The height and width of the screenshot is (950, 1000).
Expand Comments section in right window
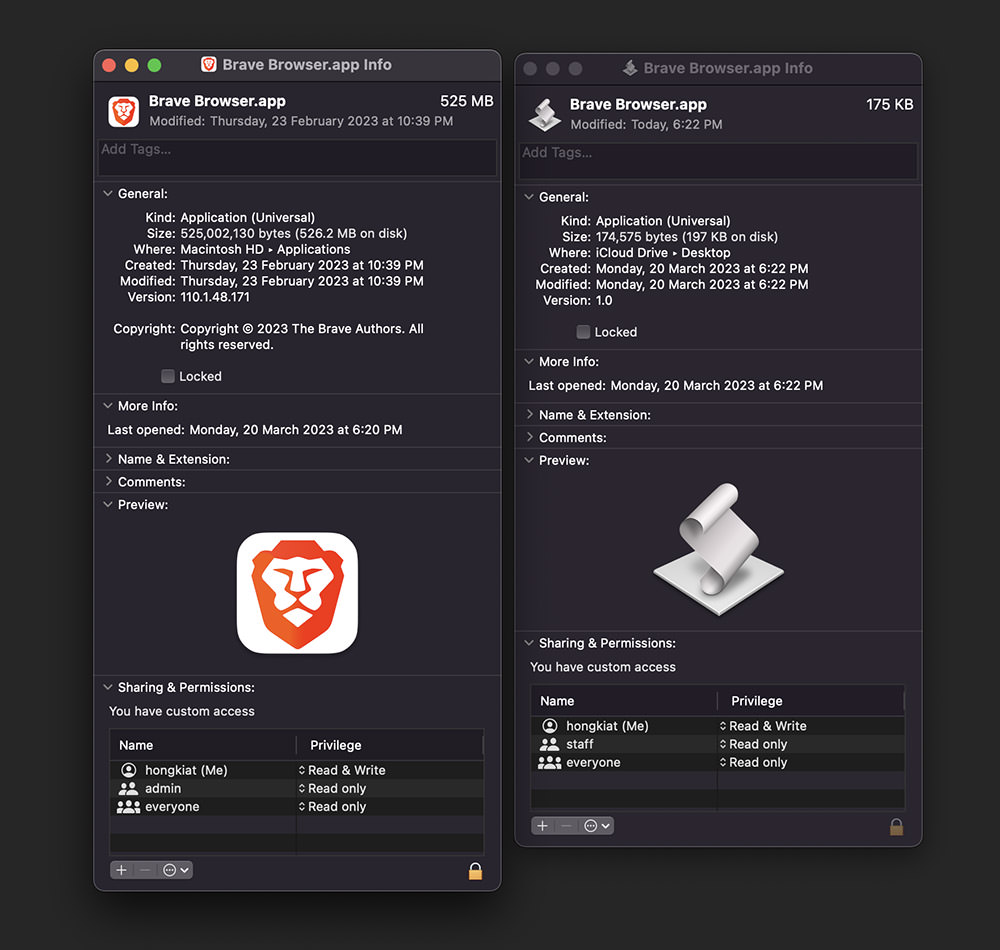tap(529, 437)
